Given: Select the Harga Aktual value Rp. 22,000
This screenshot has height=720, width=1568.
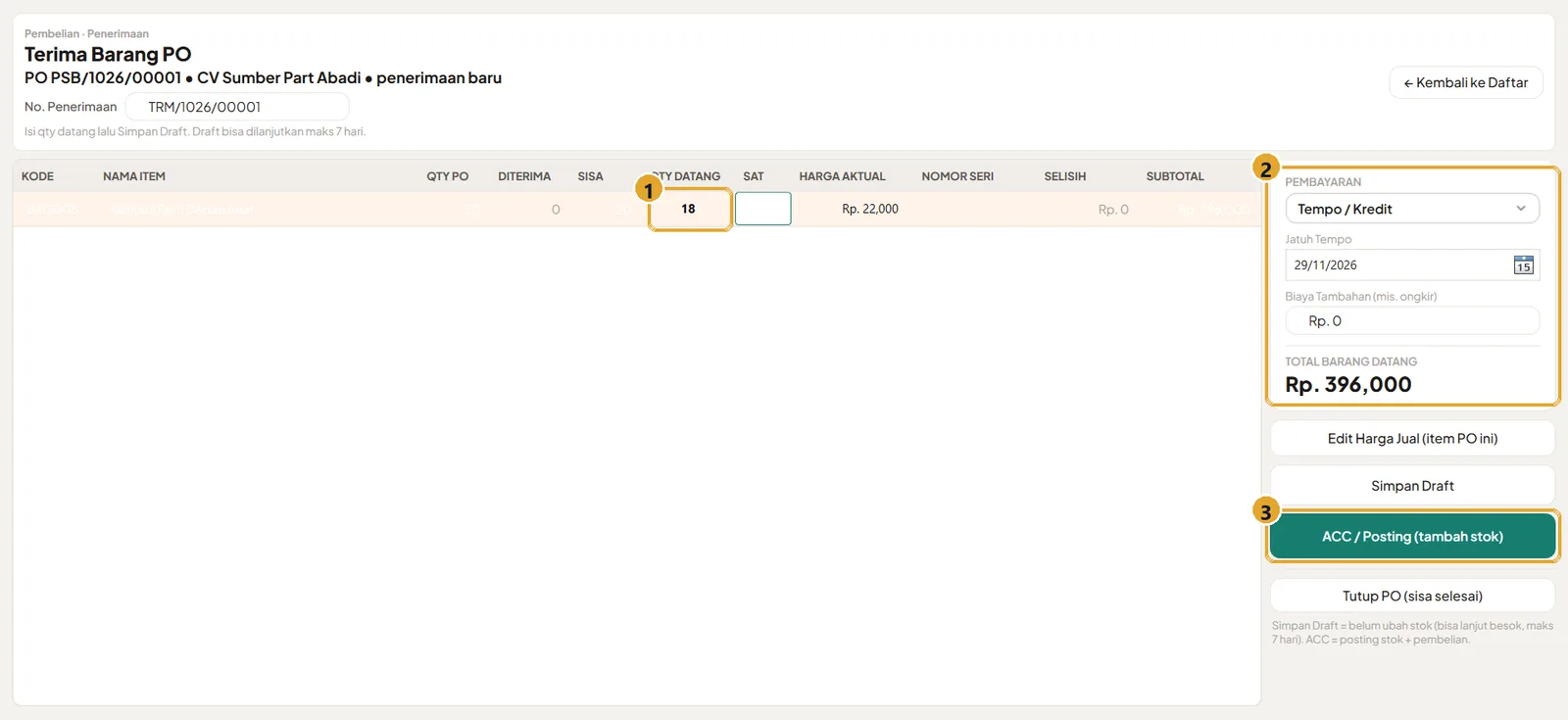Looking at the screenshot, I should click(x=870, y=209).
